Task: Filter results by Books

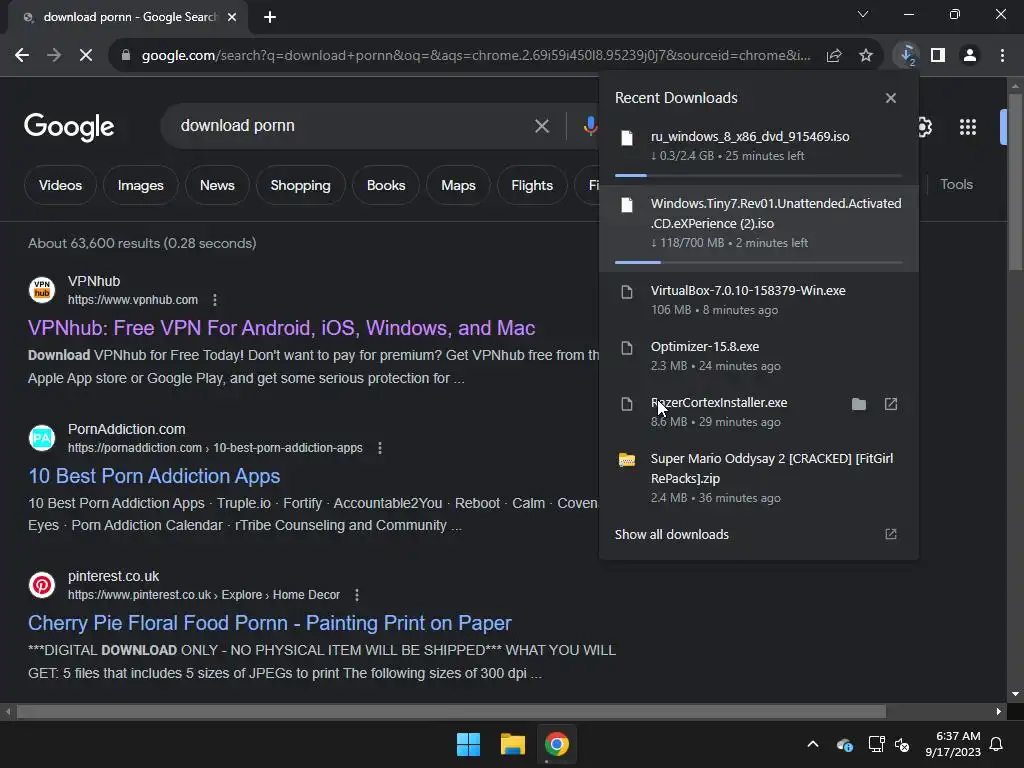Action: point(386,185)
